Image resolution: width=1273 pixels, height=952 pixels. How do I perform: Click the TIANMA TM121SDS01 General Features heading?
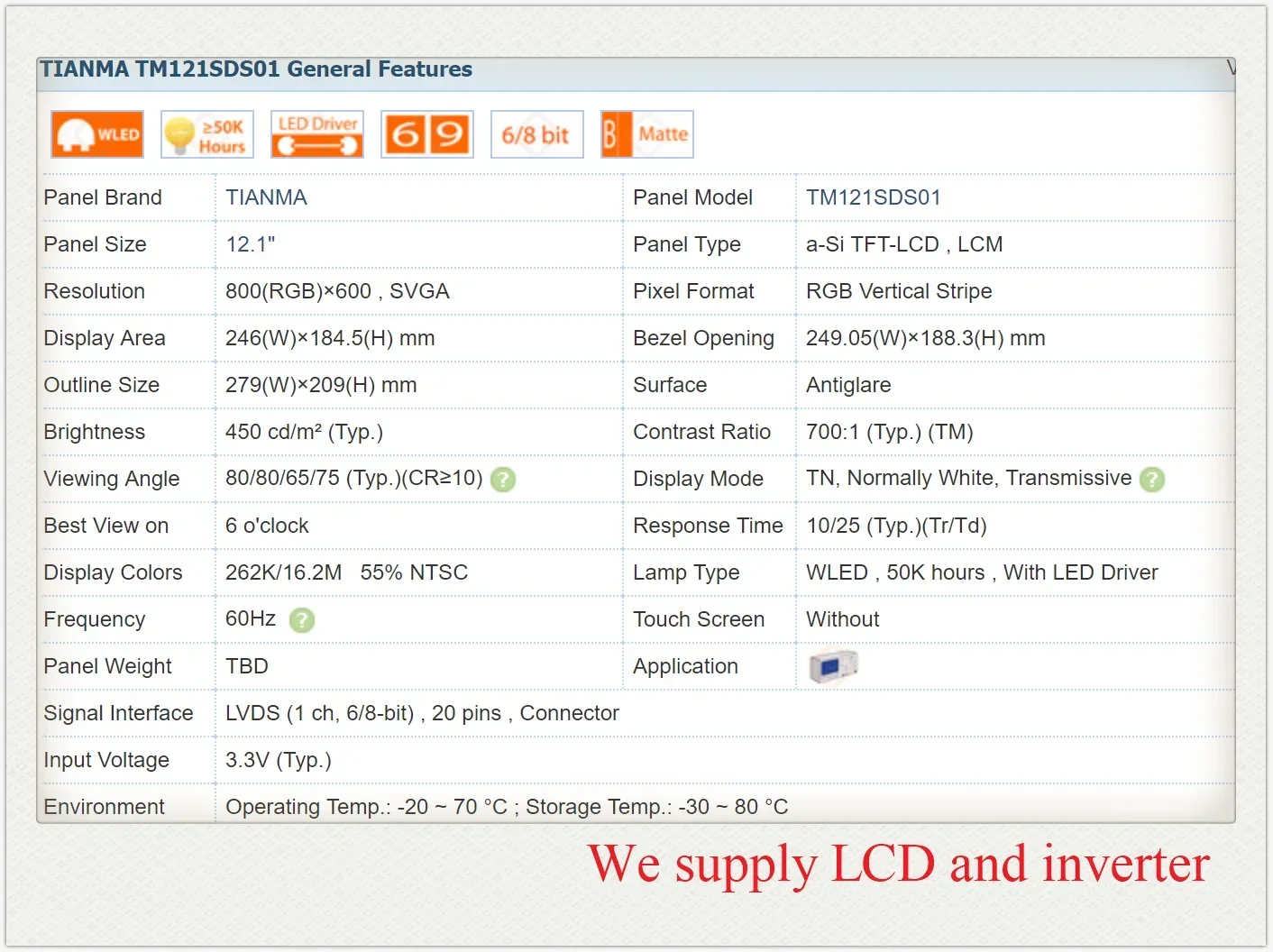pos(256,69)
